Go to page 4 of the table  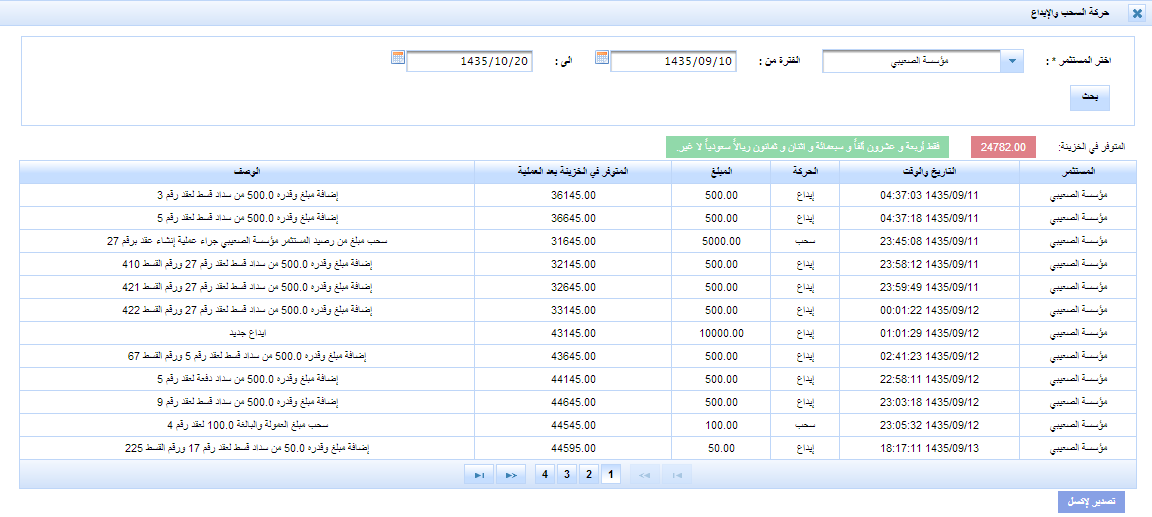(545, 474)
